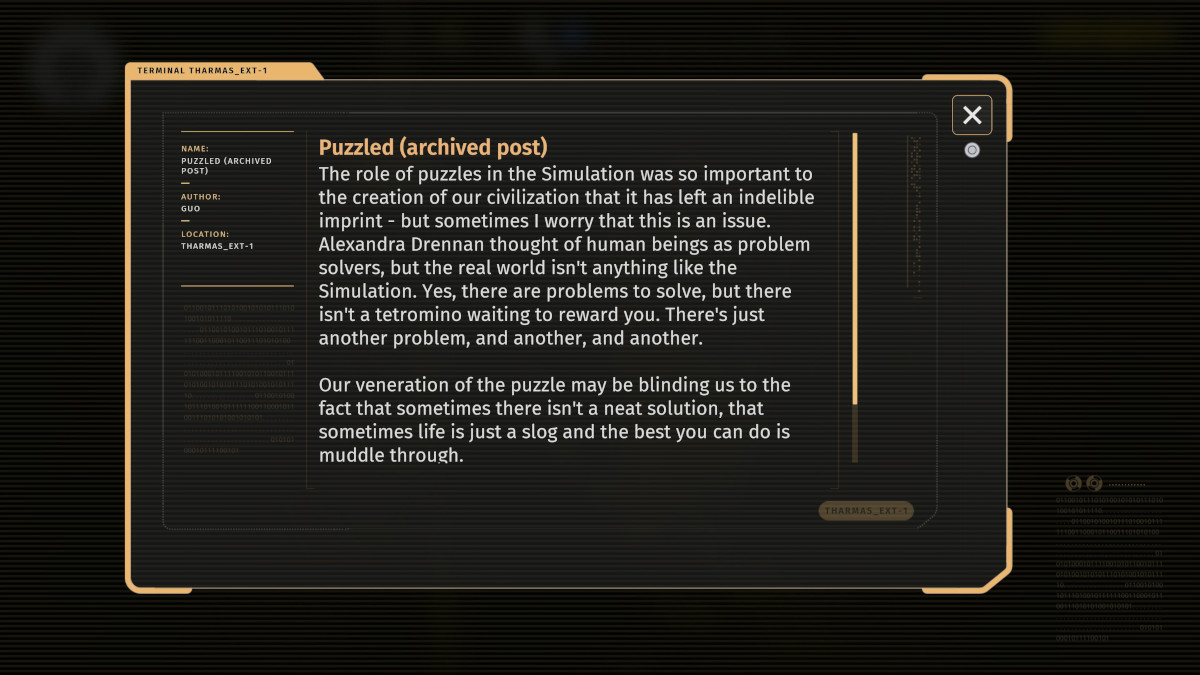
Task: Click the right circular emblem icon at lower right
Action: (1094, 483)
